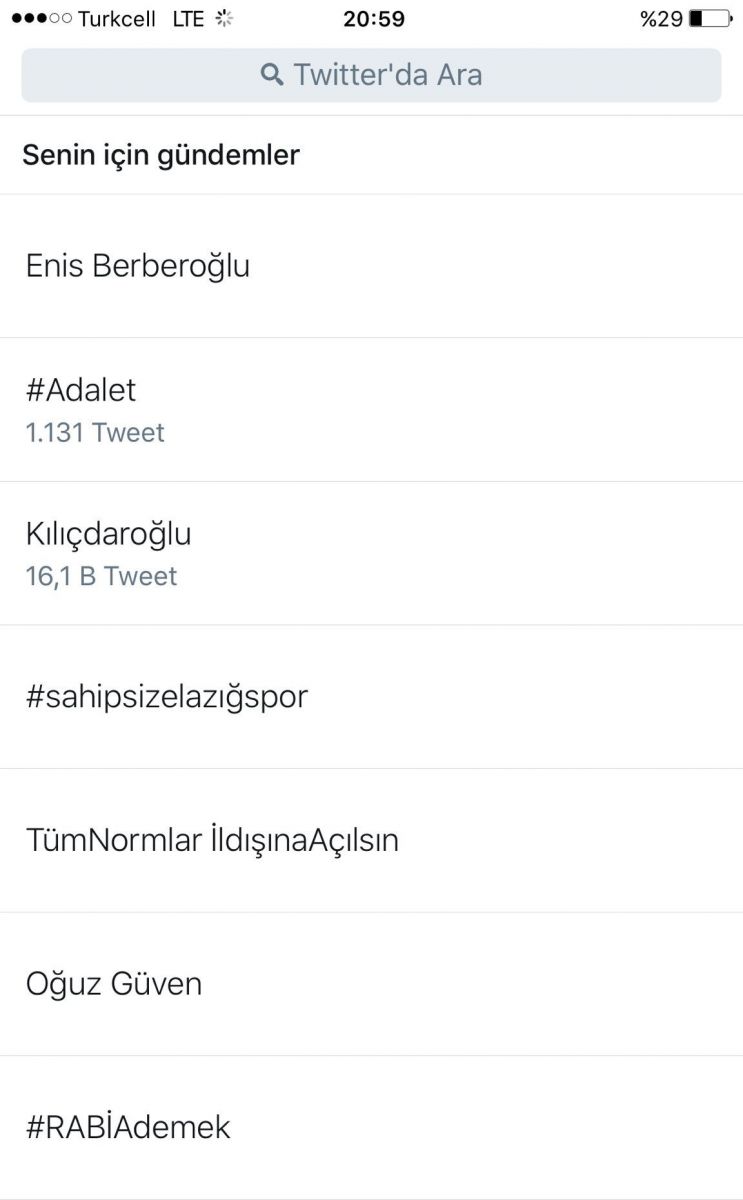Viewport: 743px width, 1200px height.
Task: View the #sahipsizelazığspor trend
Action: [167, 697]
